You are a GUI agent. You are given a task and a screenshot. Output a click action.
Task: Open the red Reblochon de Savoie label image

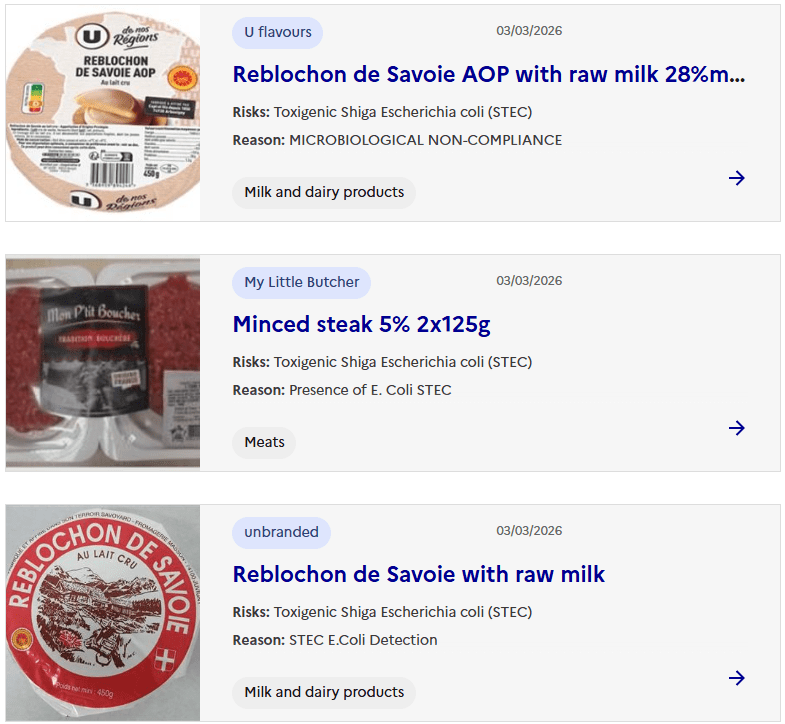pyautogui.click(x=103, y=613)
